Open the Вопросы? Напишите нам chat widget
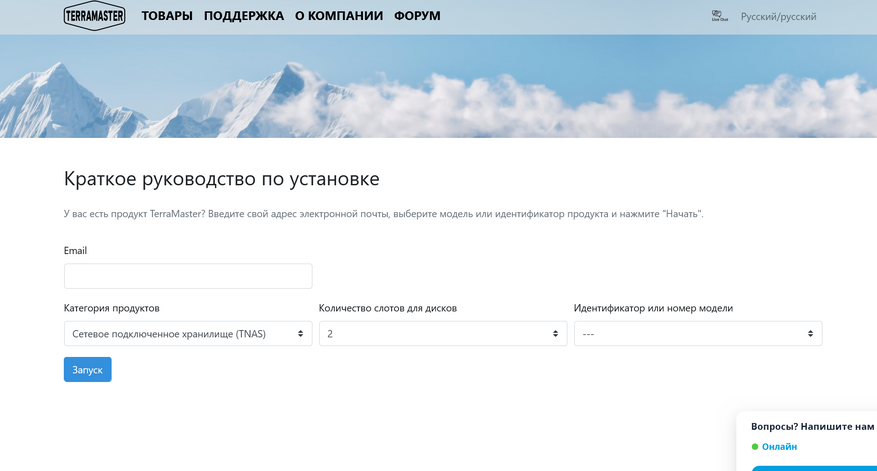Viewport: 877px width, 471px height. click(812, 427)
